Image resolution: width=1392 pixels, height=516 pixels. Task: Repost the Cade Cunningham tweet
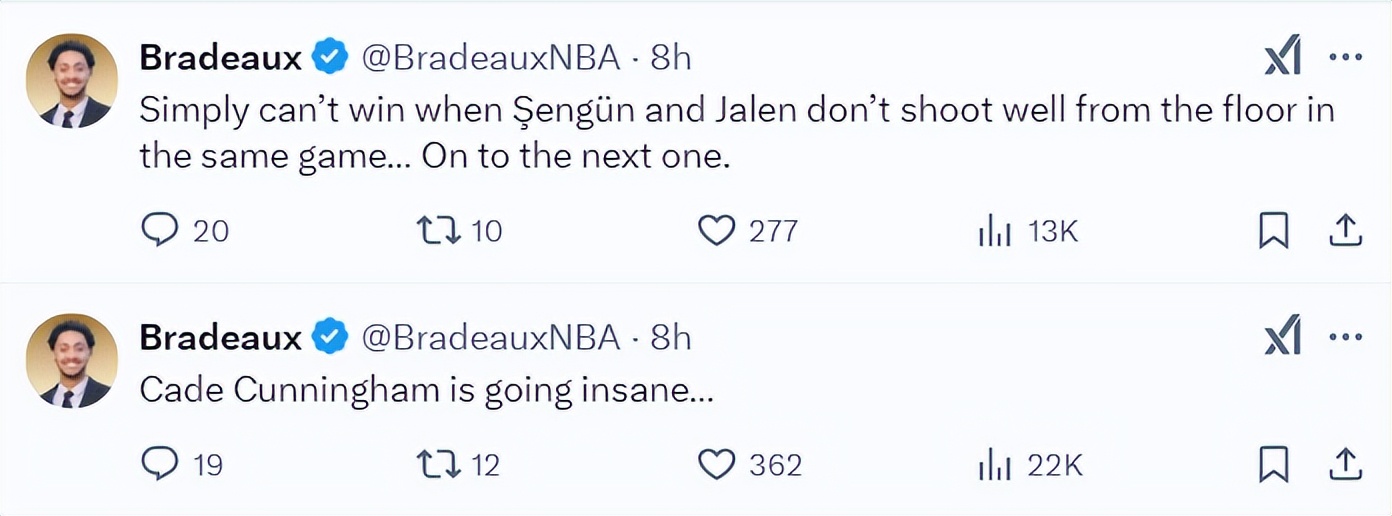click(436, 464)
